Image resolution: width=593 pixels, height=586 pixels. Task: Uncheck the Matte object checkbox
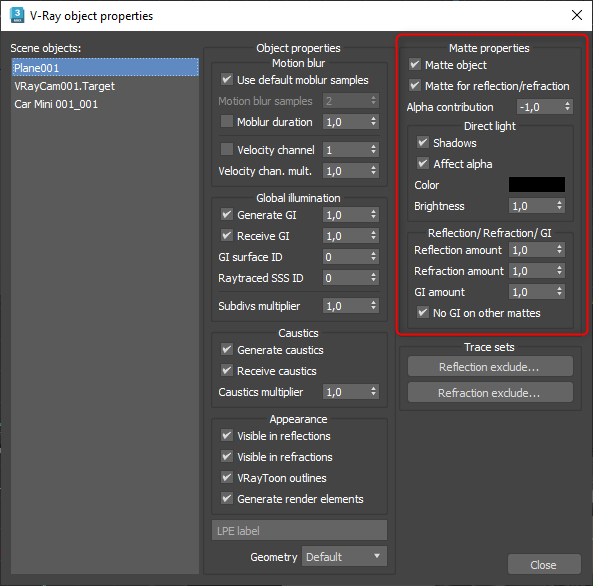coord(414,64)
